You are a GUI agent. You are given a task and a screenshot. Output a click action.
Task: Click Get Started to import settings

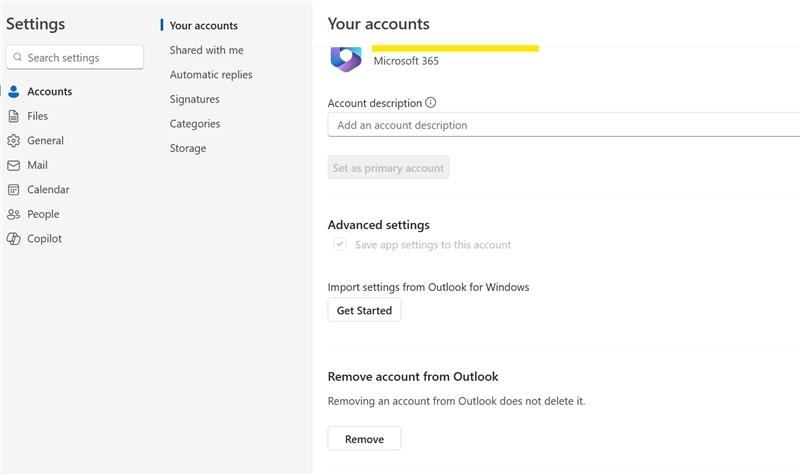click(x=364, y=310)
